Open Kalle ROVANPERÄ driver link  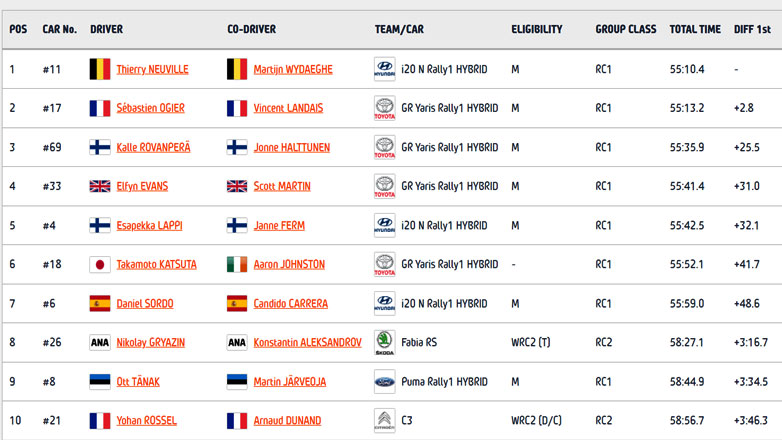click(x=153, y=147)
